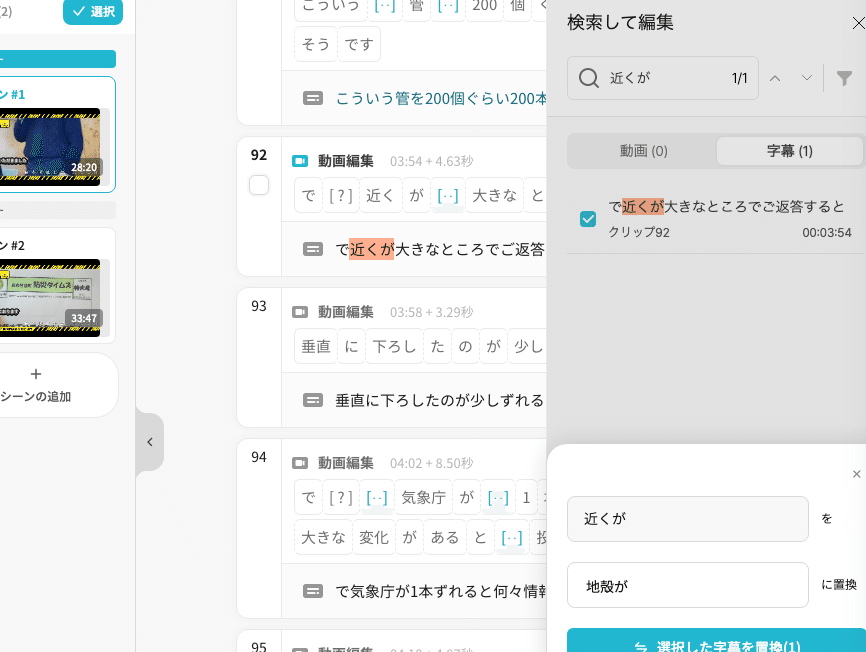Image resolution: width=866 pixels, height=652 pixels.
Task: Click the subtitle icon on clip 93's caption row
Action: (x=312, y=400)
